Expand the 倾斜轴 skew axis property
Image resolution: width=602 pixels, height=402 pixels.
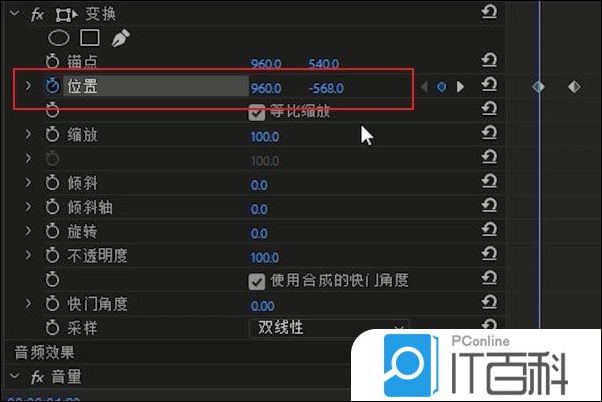click(28, 207)
